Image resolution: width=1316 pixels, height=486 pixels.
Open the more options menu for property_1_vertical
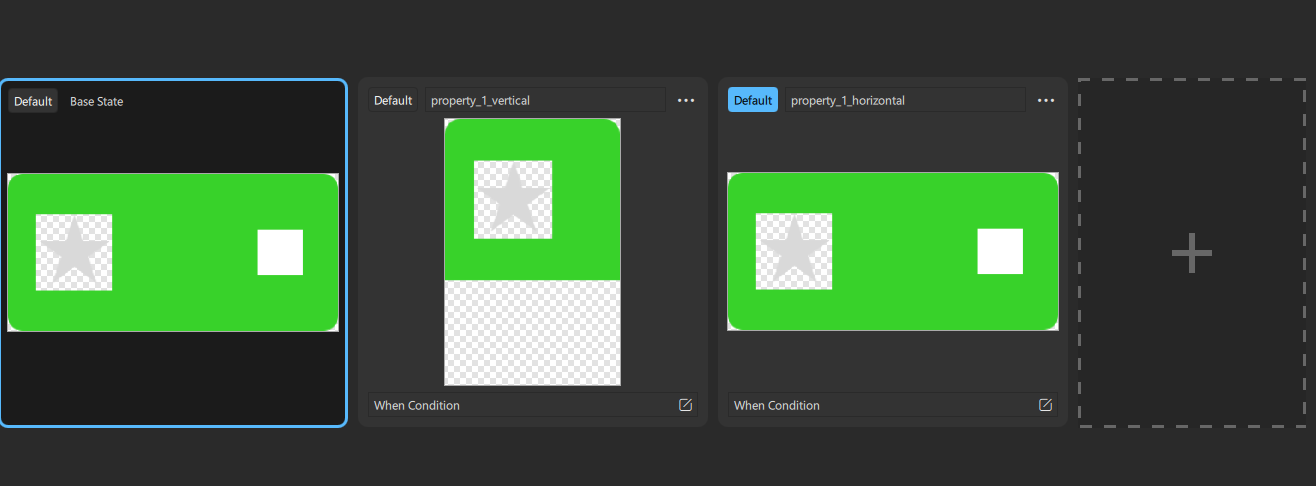point(685,100)
